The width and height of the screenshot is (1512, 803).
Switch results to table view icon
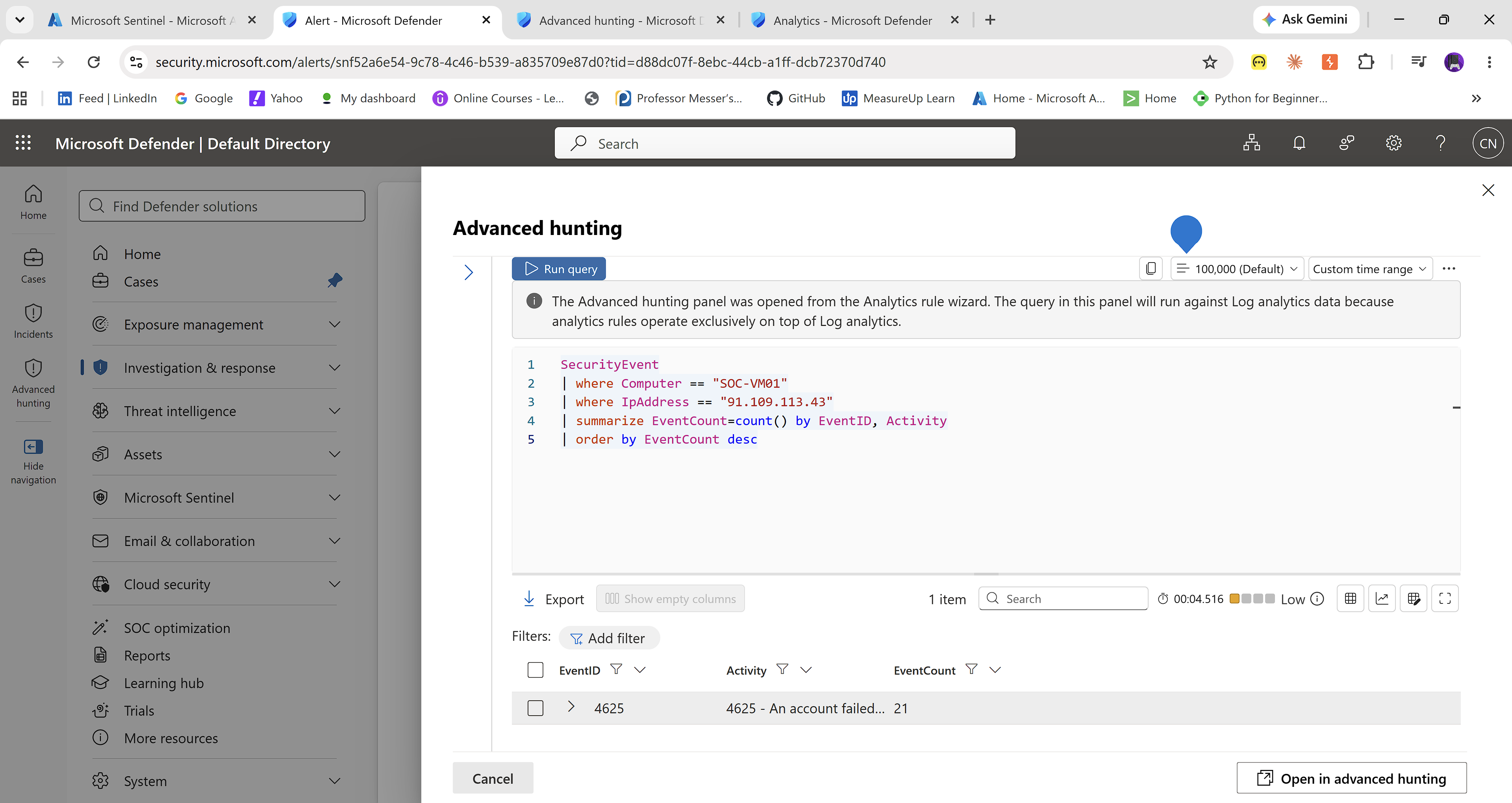[1351, 599]
